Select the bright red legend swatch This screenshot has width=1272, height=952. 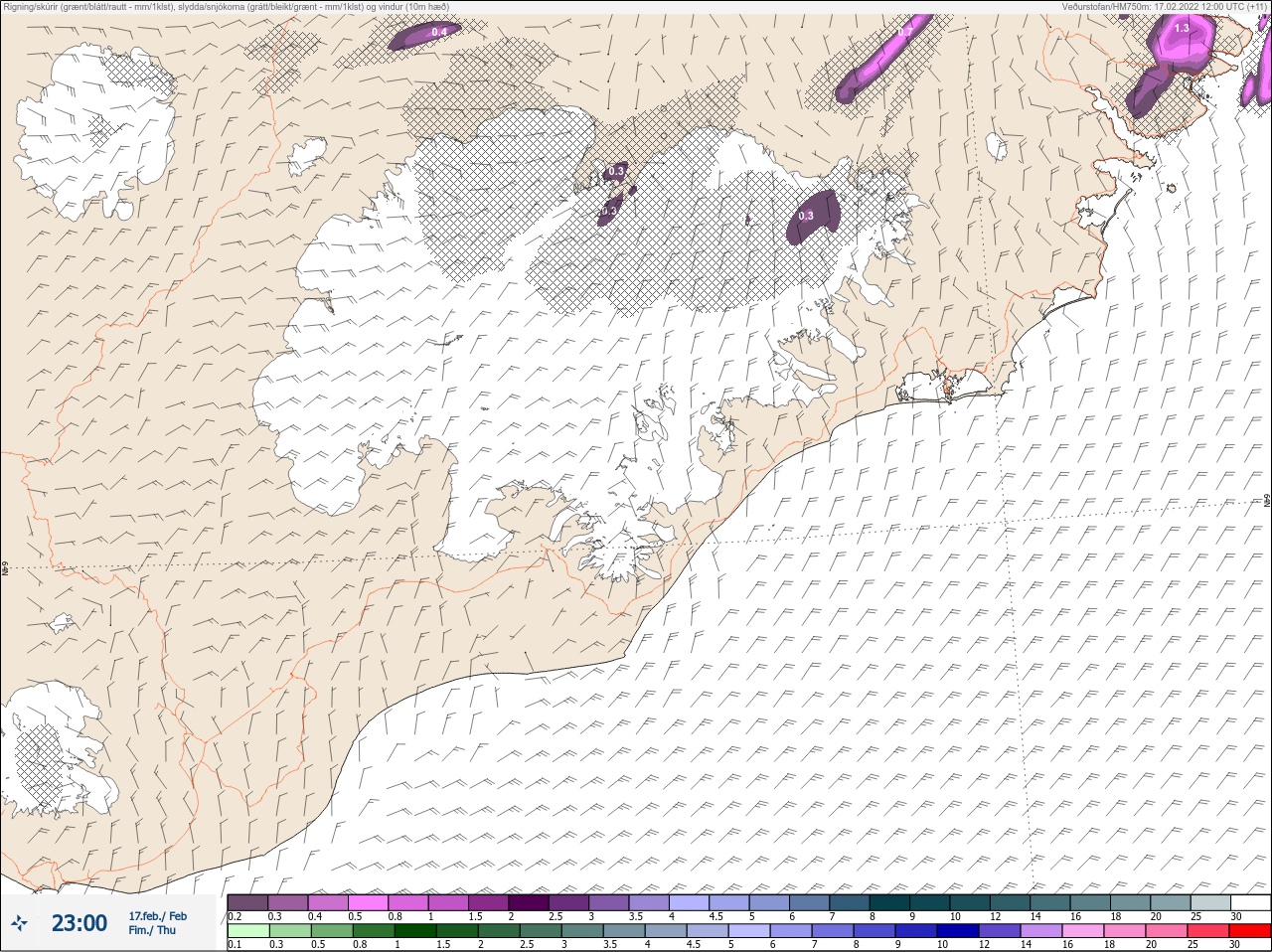pos(1249,931)
